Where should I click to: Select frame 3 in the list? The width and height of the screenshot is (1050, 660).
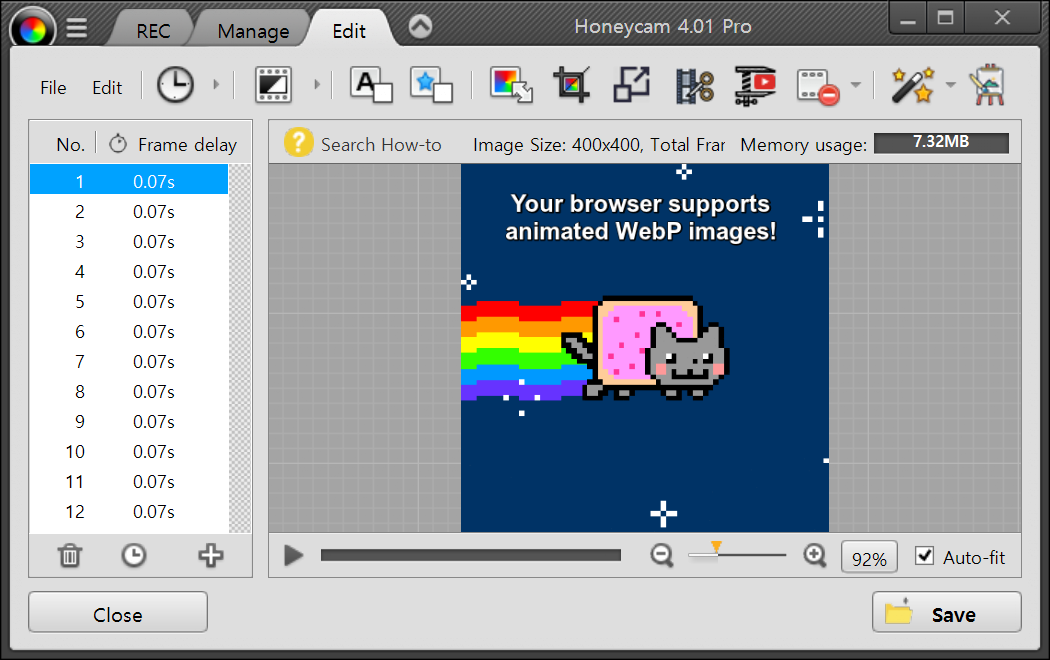(129, 242)
